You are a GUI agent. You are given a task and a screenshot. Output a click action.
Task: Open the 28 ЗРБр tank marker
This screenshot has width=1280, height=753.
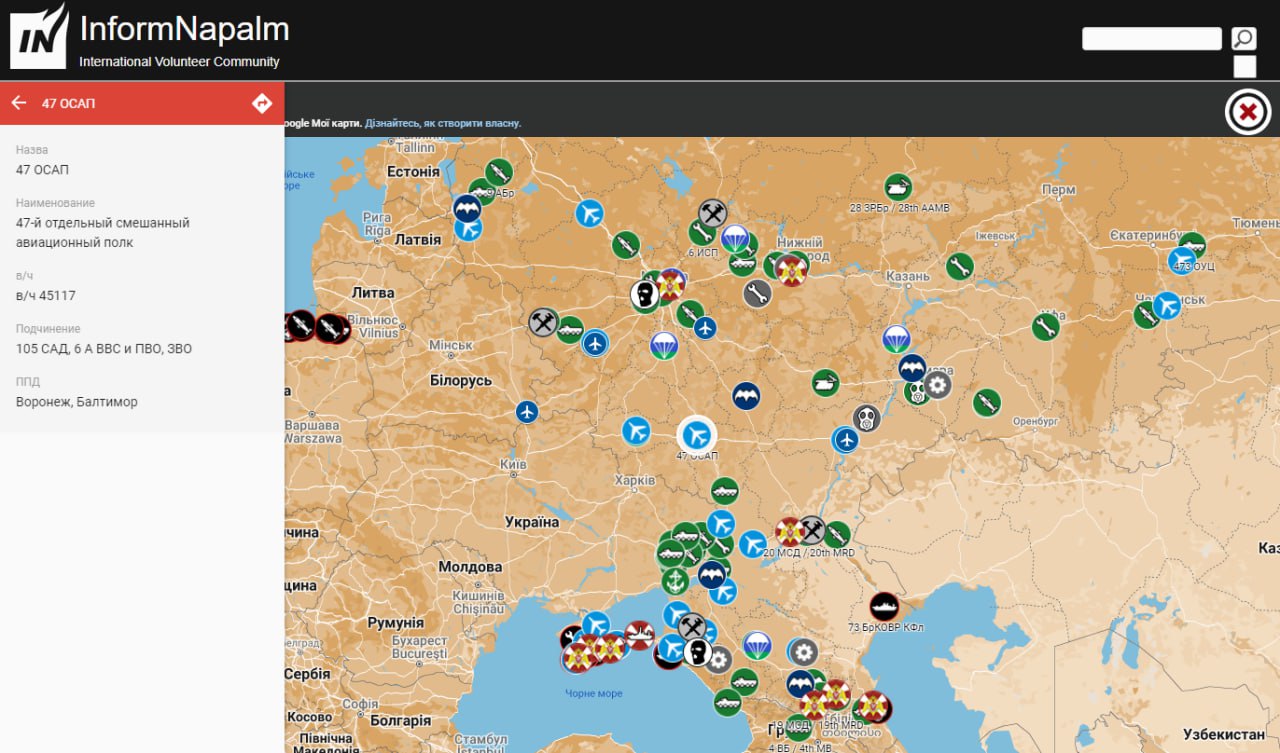(898, 187)
